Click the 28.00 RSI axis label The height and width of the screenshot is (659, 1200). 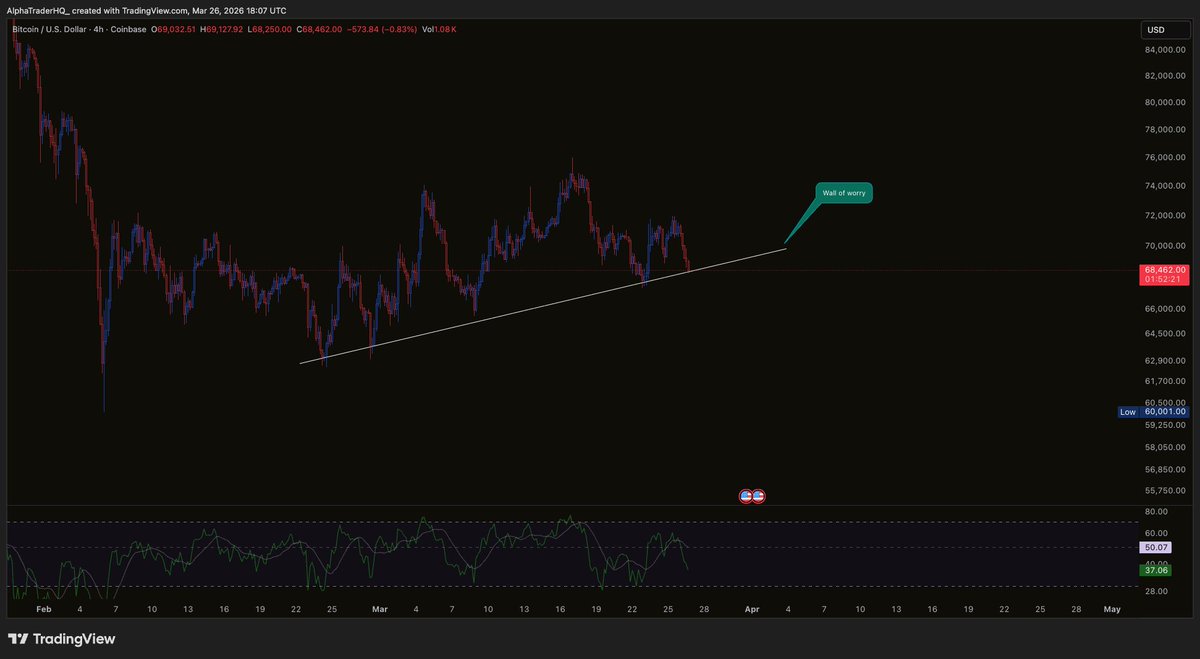1156,592
